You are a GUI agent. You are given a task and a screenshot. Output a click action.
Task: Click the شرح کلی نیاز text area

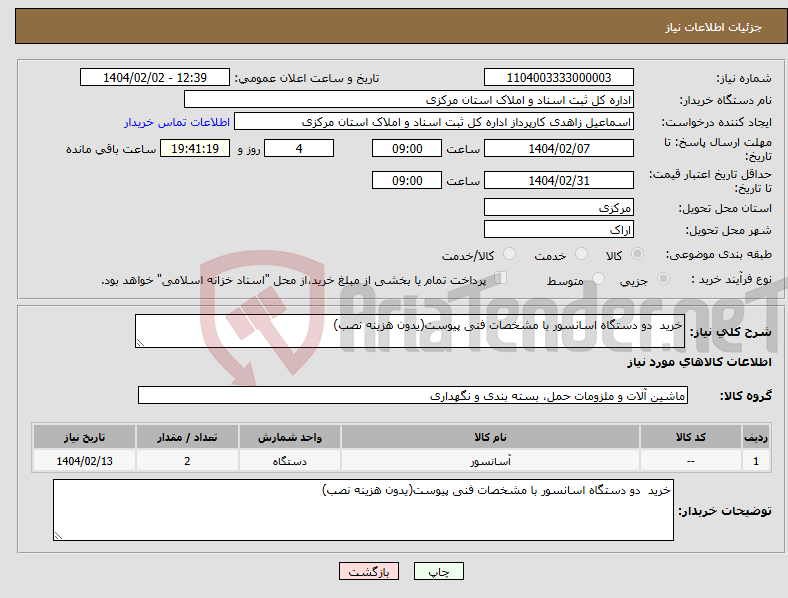pos(410,331)
